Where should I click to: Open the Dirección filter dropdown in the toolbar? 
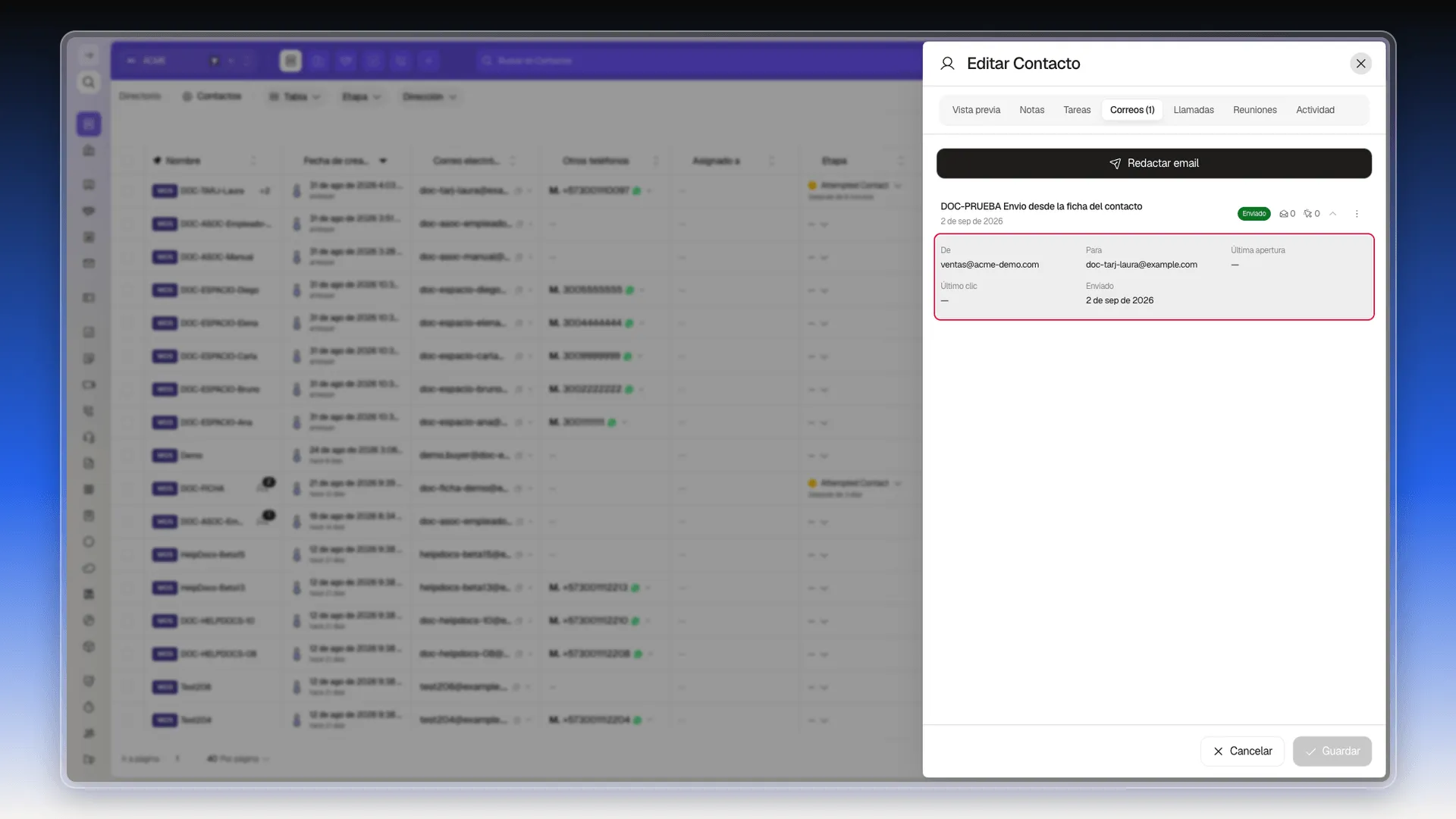pyautogui.click(x=428, y=97)
